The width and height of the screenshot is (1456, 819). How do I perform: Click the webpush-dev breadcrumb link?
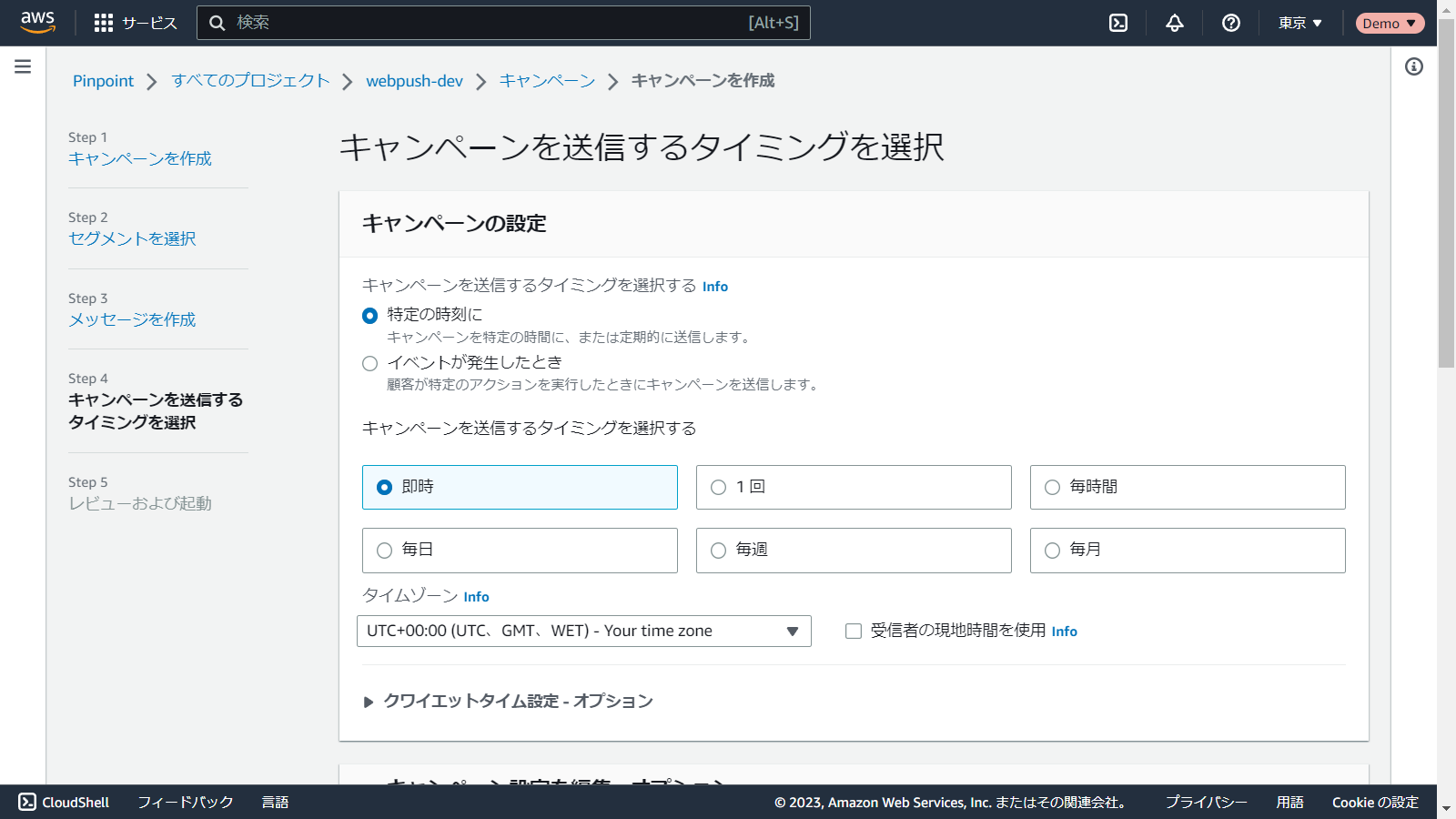point(414,81)
